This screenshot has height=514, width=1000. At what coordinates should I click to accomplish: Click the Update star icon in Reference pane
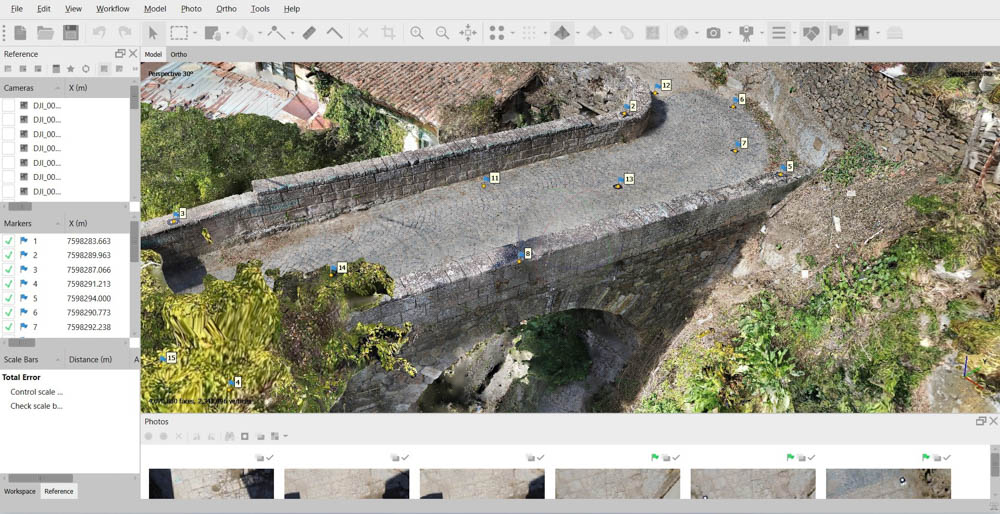click(x=70, y=69)
